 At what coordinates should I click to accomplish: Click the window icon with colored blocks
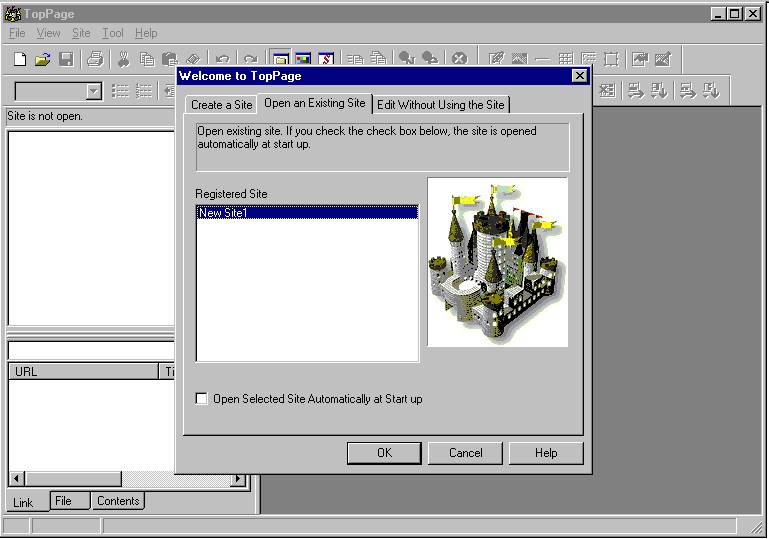click(303, 58)
